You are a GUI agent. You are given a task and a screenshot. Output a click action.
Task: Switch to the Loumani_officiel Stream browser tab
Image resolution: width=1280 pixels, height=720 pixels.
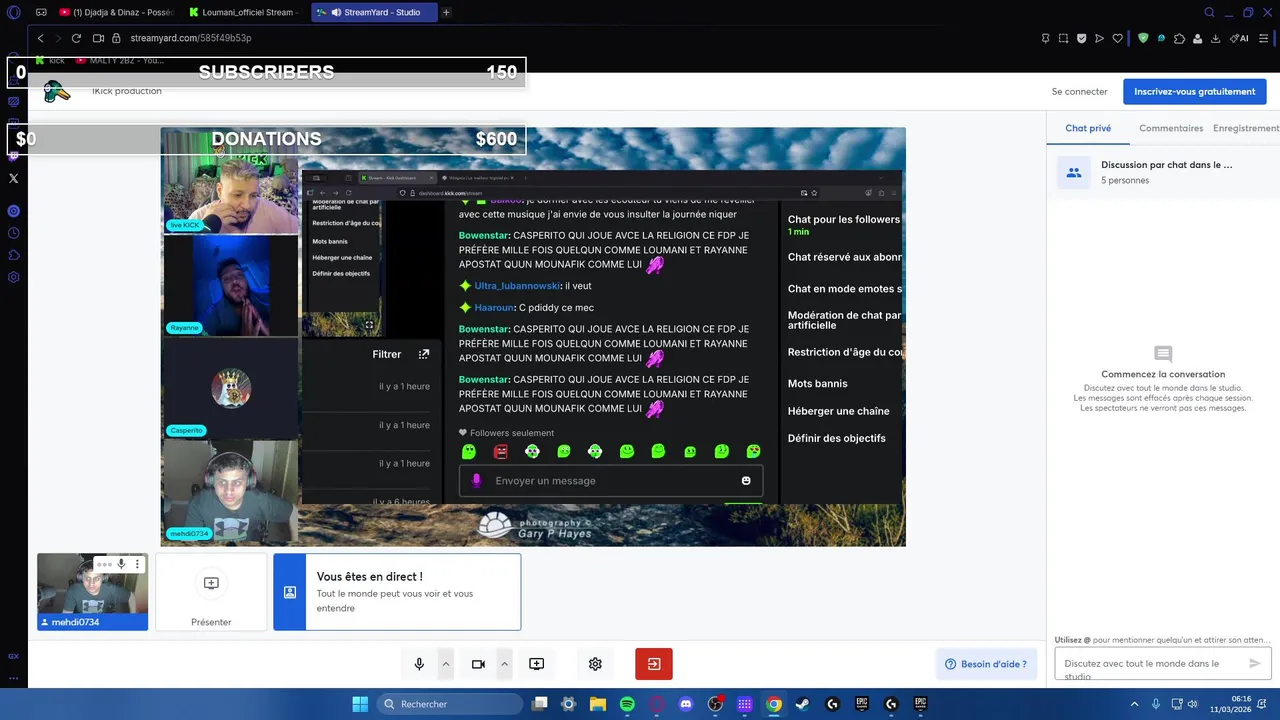click(x=245, y=12)
